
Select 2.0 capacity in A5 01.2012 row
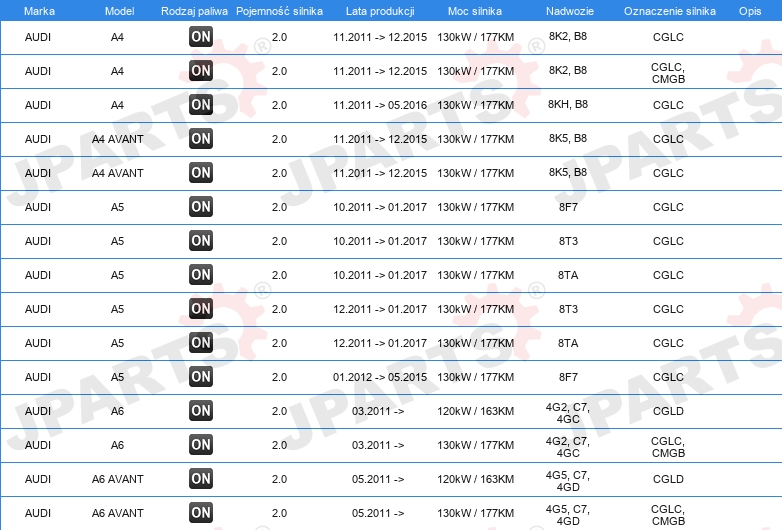[279, 377]
